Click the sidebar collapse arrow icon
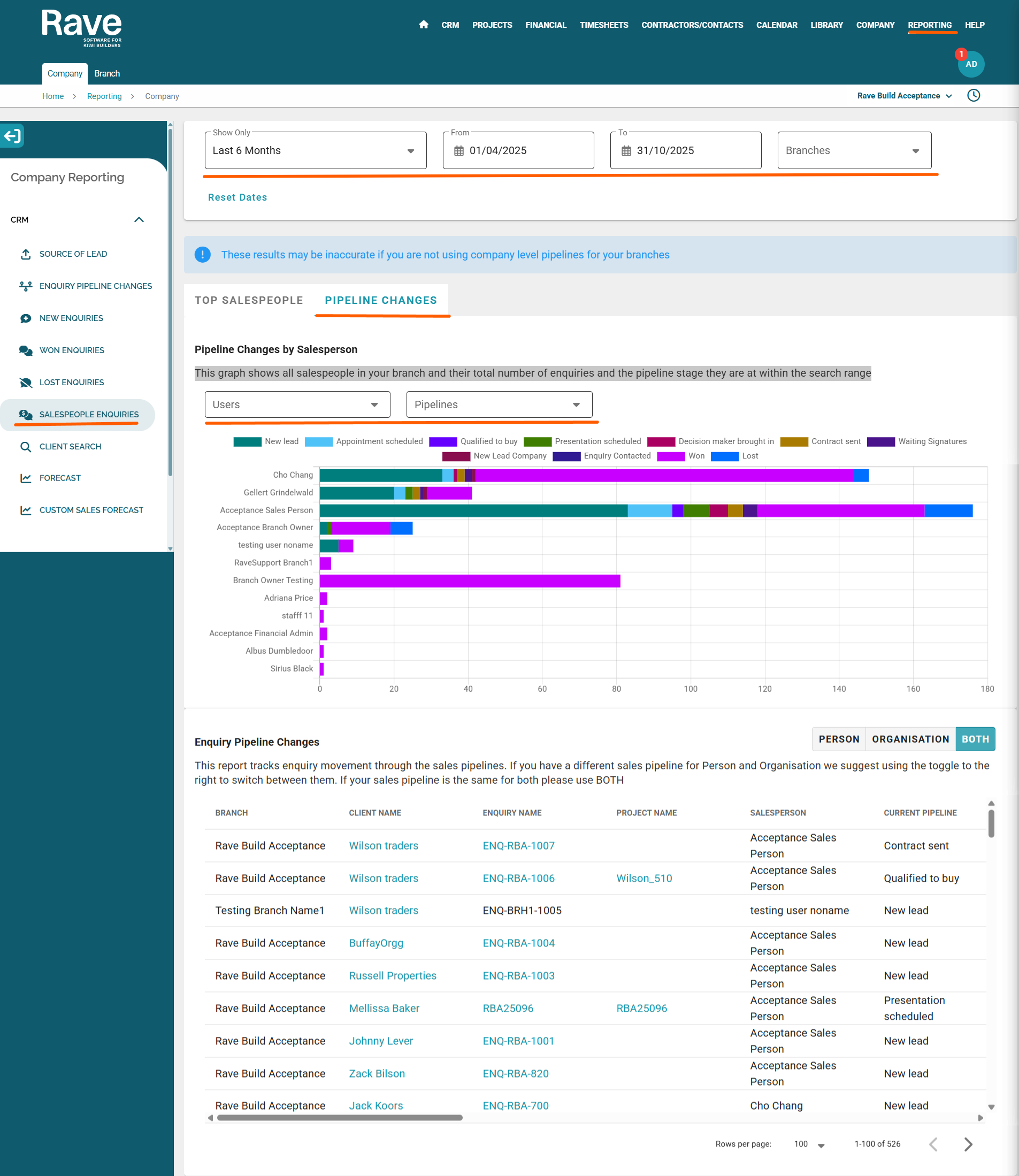The image size is (1019, 1176). pos(12,136)
